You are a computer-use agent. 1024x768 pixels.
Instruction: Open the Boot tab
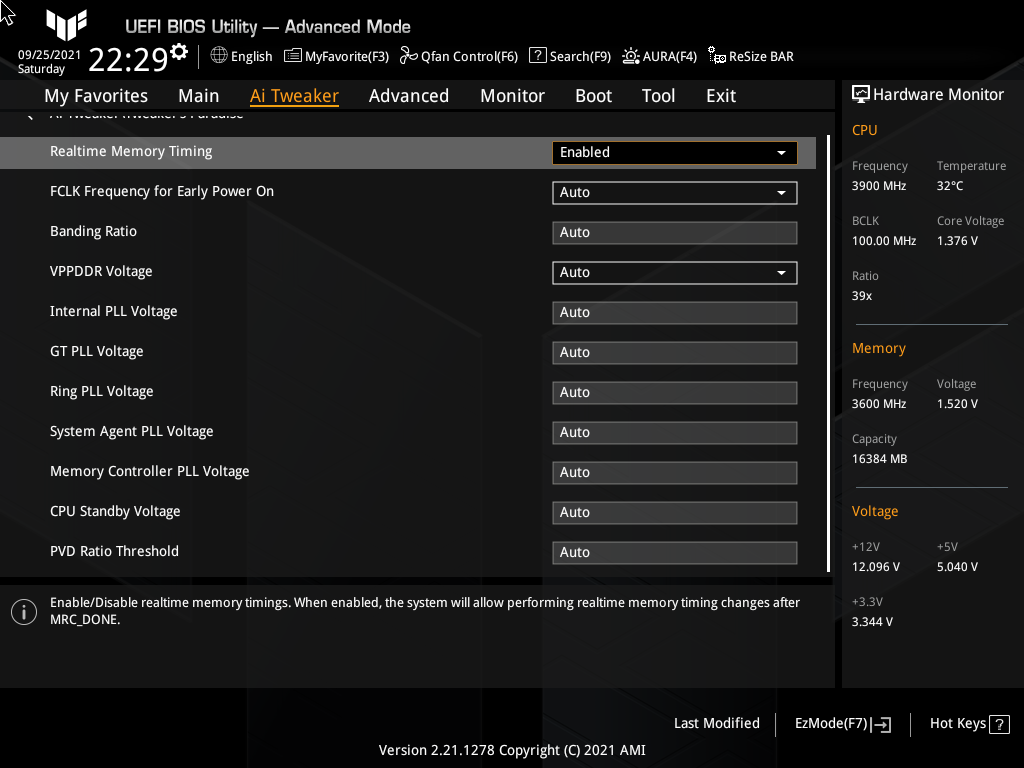593,96
